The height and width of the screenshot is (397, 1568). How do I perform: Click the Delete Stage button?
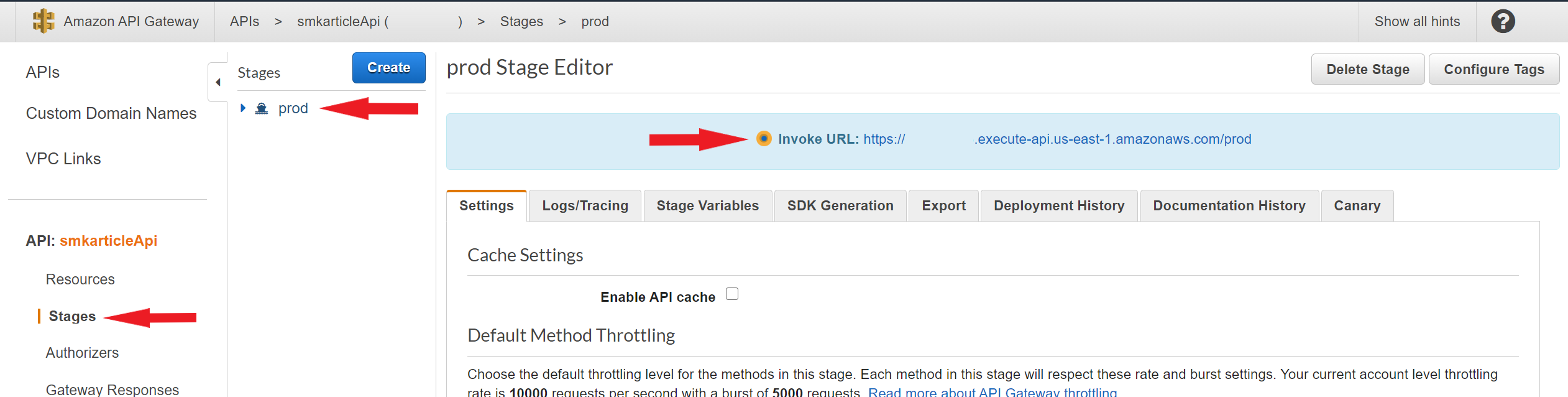click(x=1368, y=69)
